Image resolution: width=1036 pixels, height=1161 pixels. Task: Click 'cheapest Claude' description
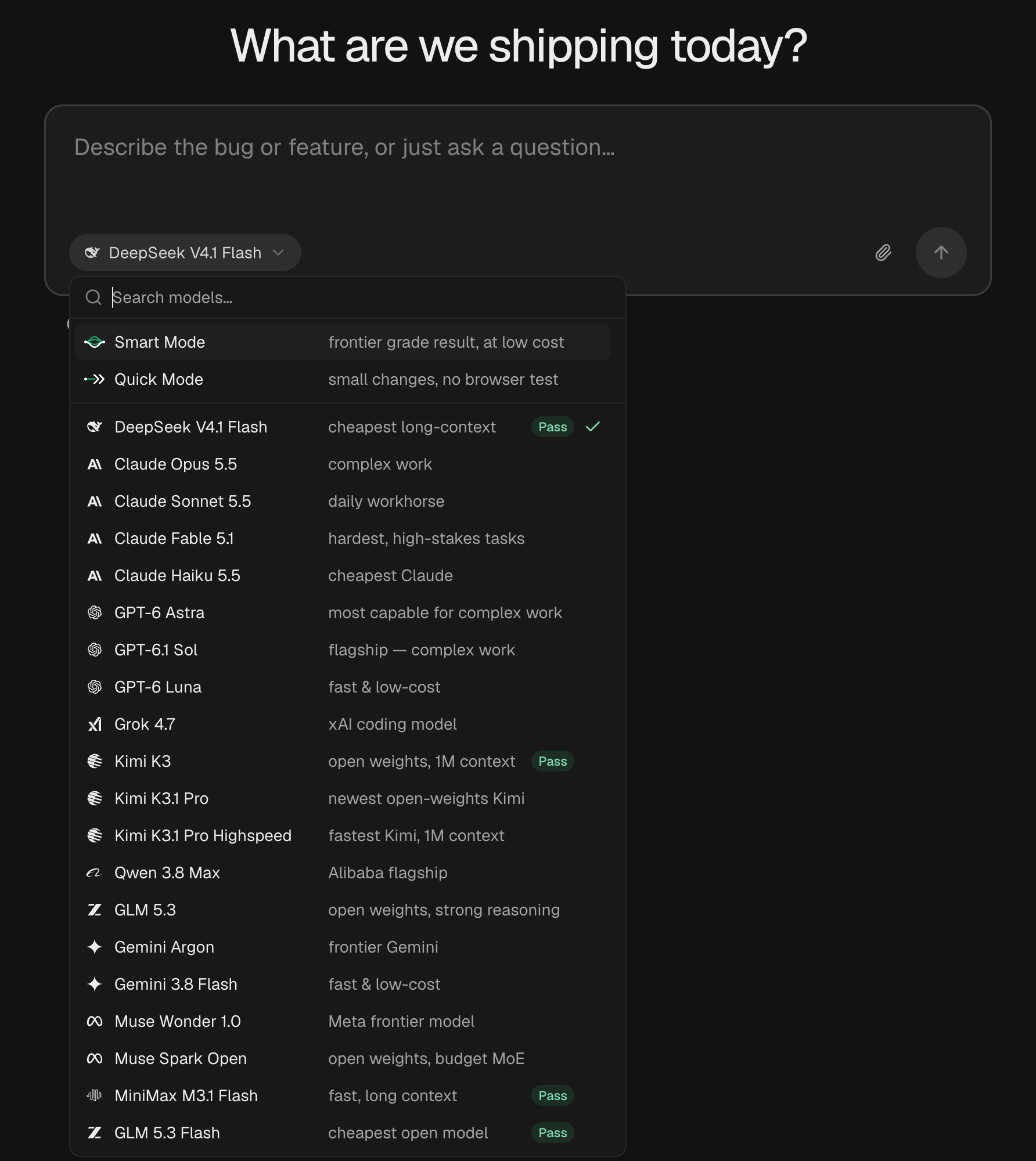(390, 575)
